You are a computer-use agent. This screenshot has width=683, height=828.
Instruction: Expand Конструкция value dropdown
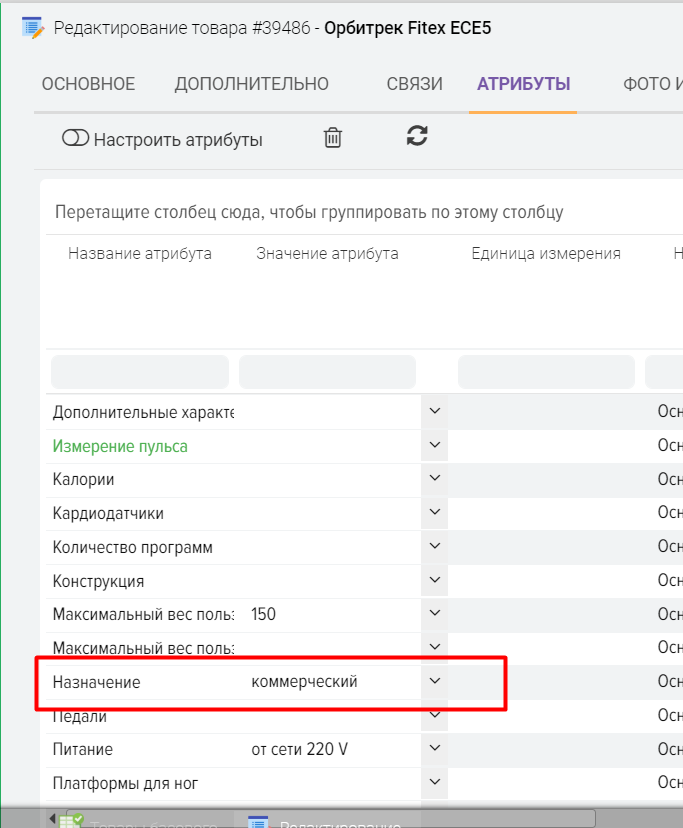(x=435, y=580)
